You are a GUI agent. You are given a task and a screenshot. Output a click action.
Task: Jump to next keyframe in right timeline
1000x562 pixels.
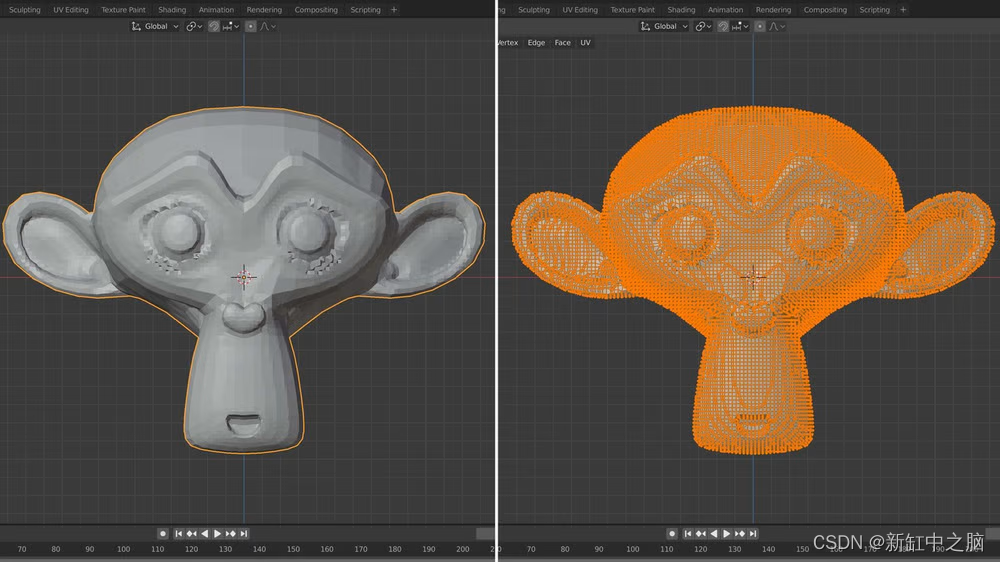(x=740, y=533)
